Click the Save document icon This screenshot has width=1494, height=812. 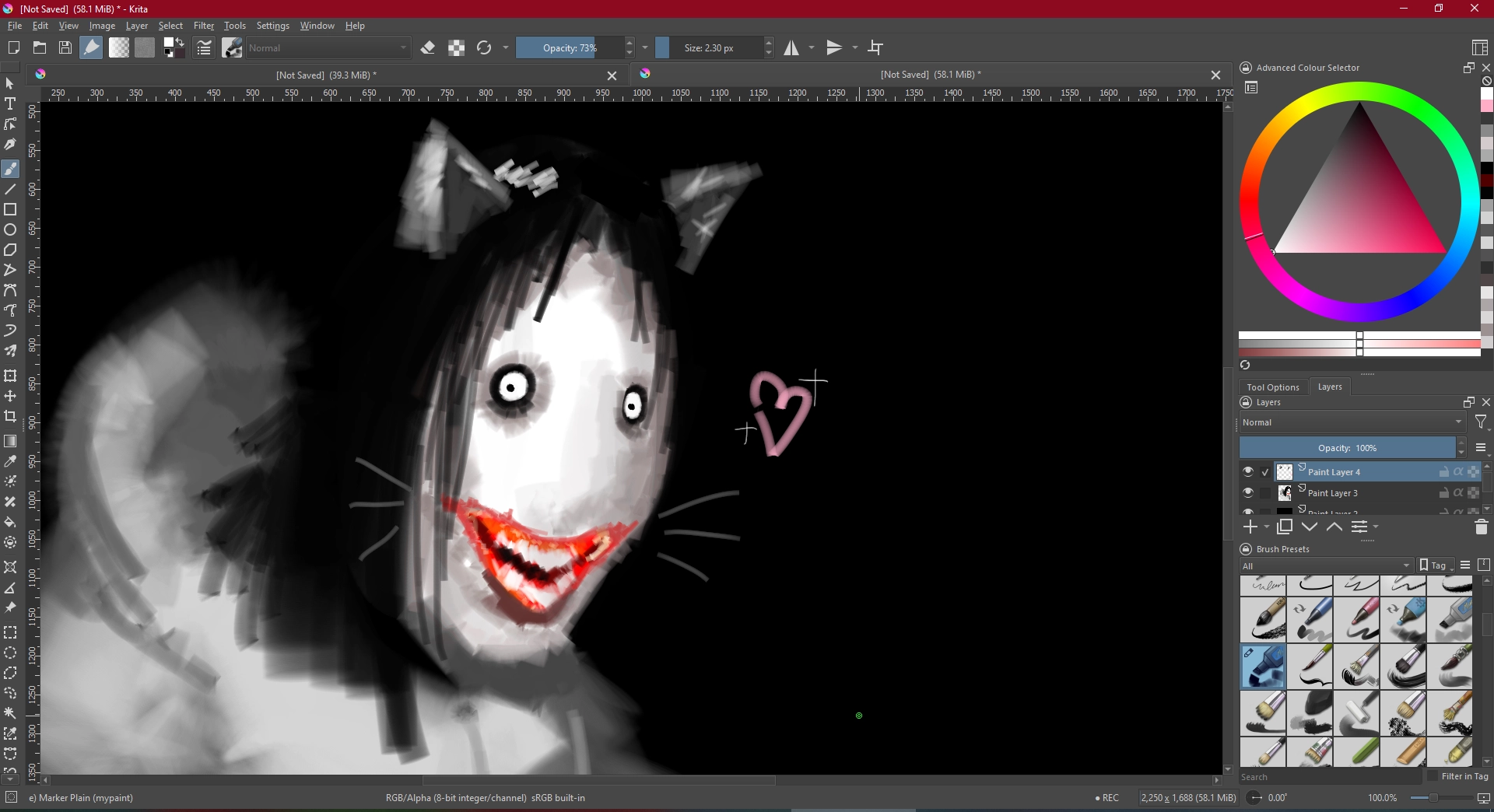[x=65, y=48]
